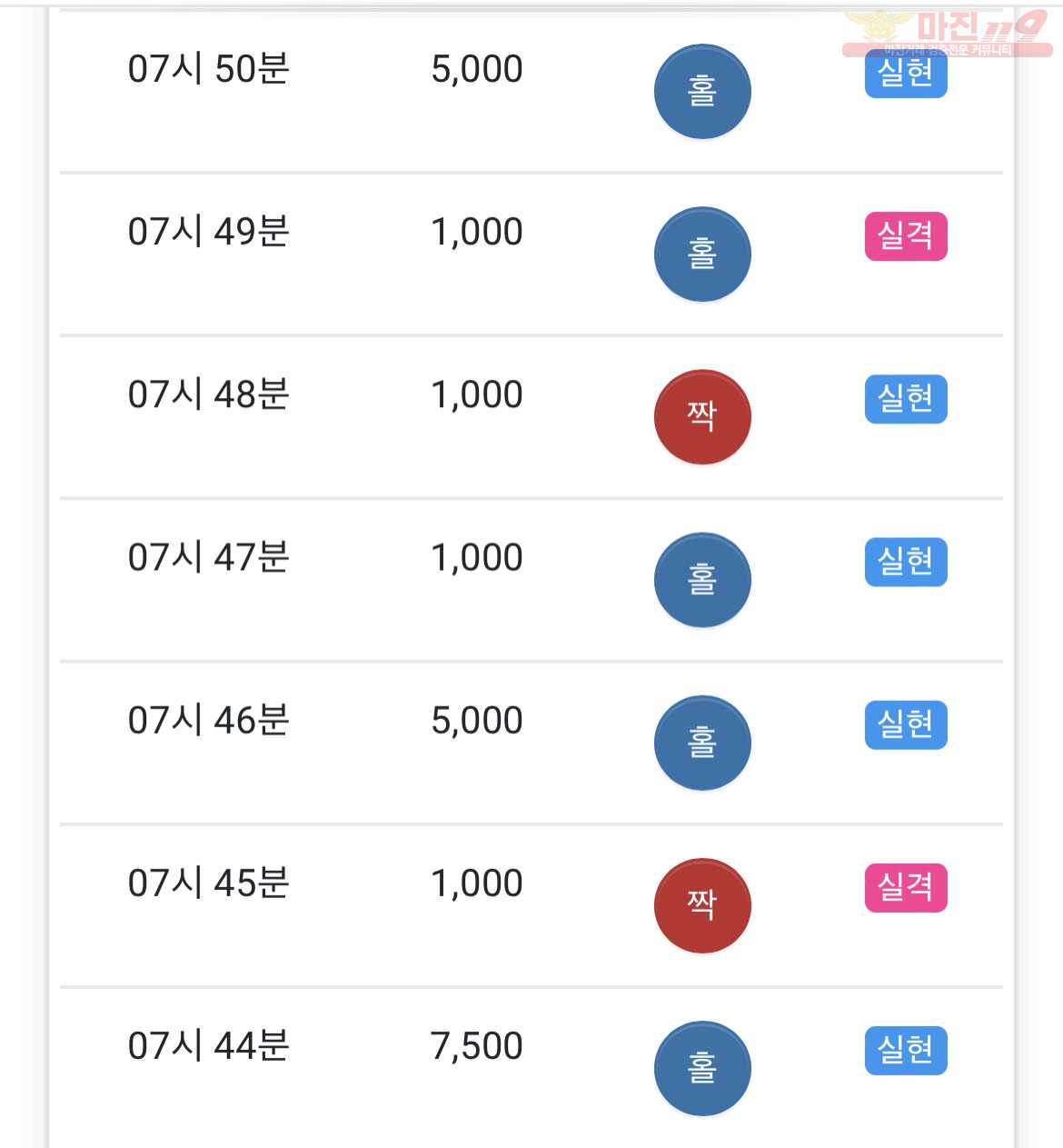Select the blue 홀 circle in 07시 46분 row
This screenshot has width=1063, height=1148.
pyautogui.click(x=702, y=742)
